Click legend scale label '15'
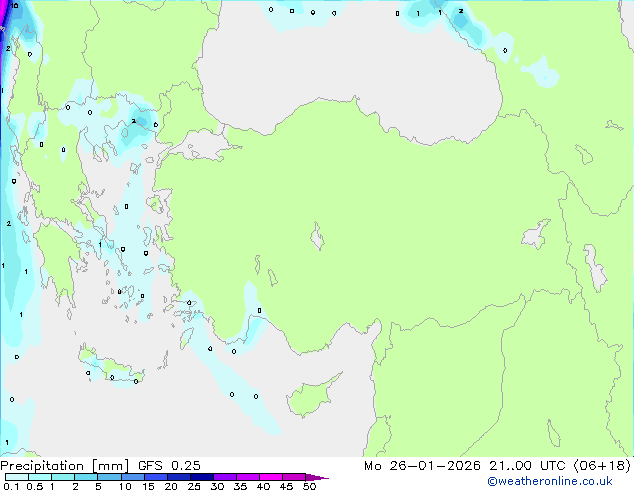This screenshot has height=490, width=634. (x=148, y=486)
